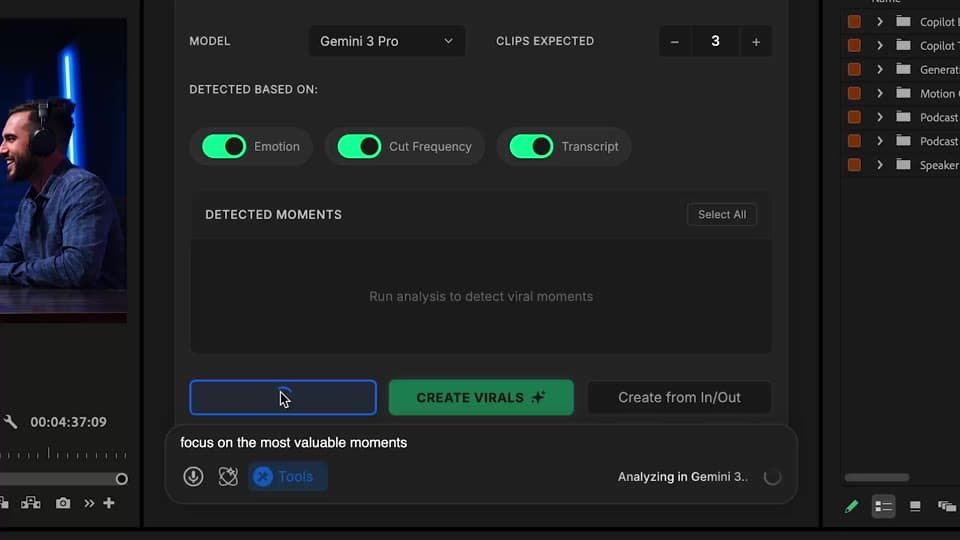Click the CREATE VIRALS button
960x540 pixels.
(x=481, y=397)
